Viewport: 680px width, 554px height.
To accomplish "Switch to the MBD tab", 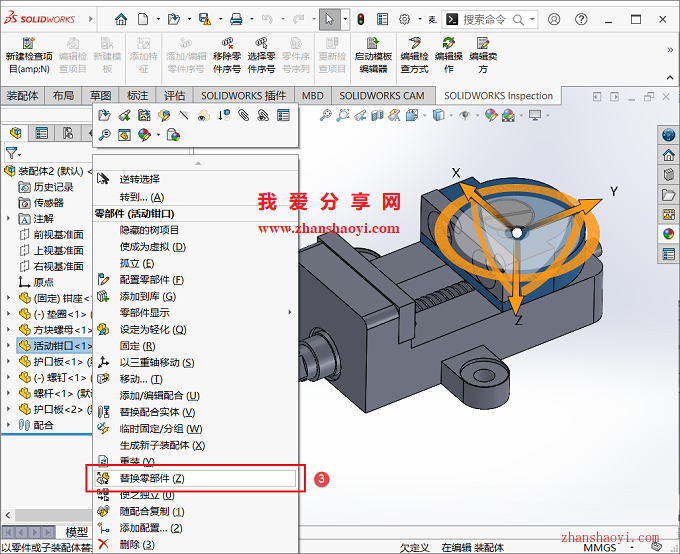I will [x=313, y=95].
